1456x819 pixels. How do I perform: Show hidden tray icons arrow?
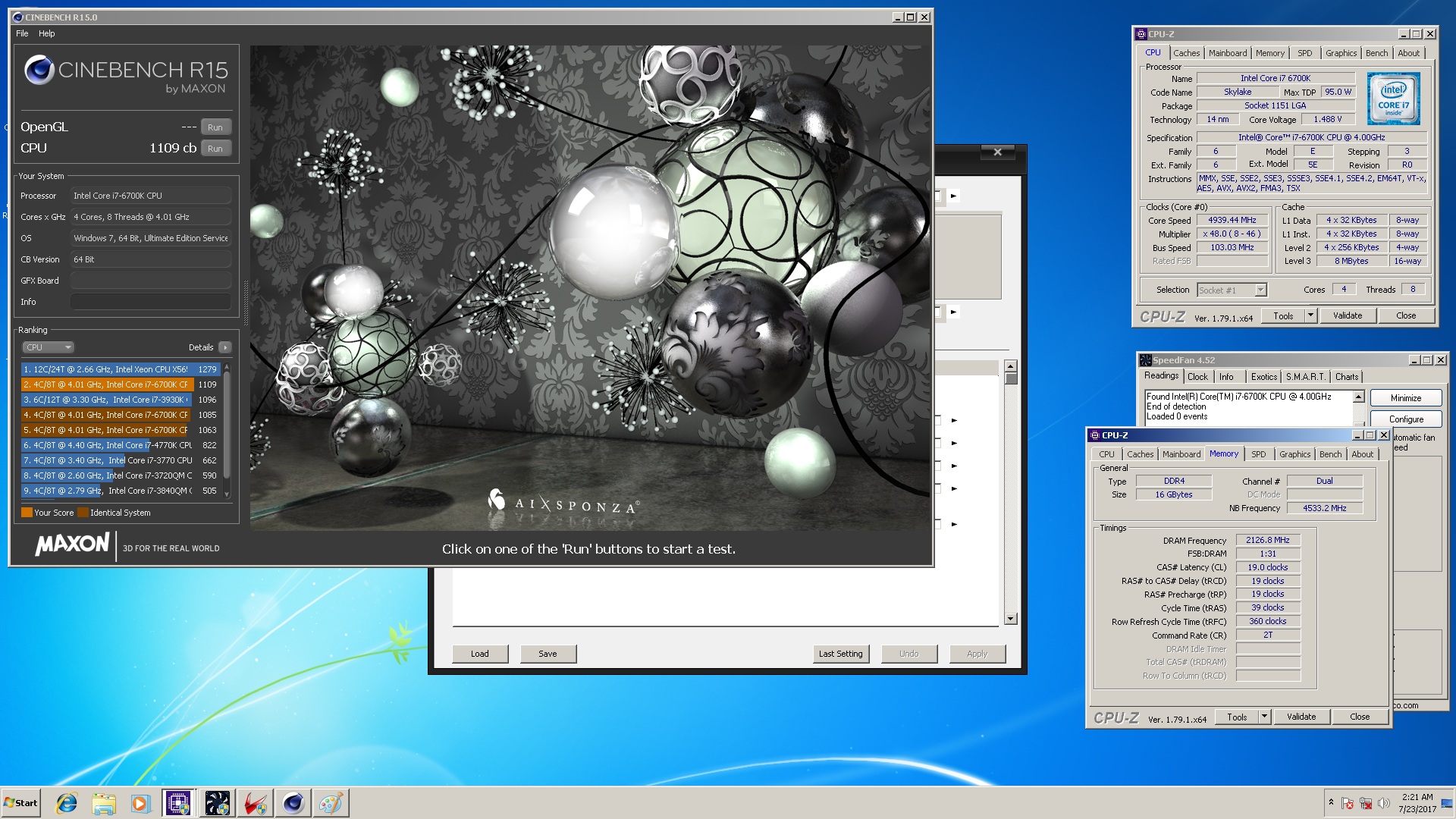(x=1331, y=802)
